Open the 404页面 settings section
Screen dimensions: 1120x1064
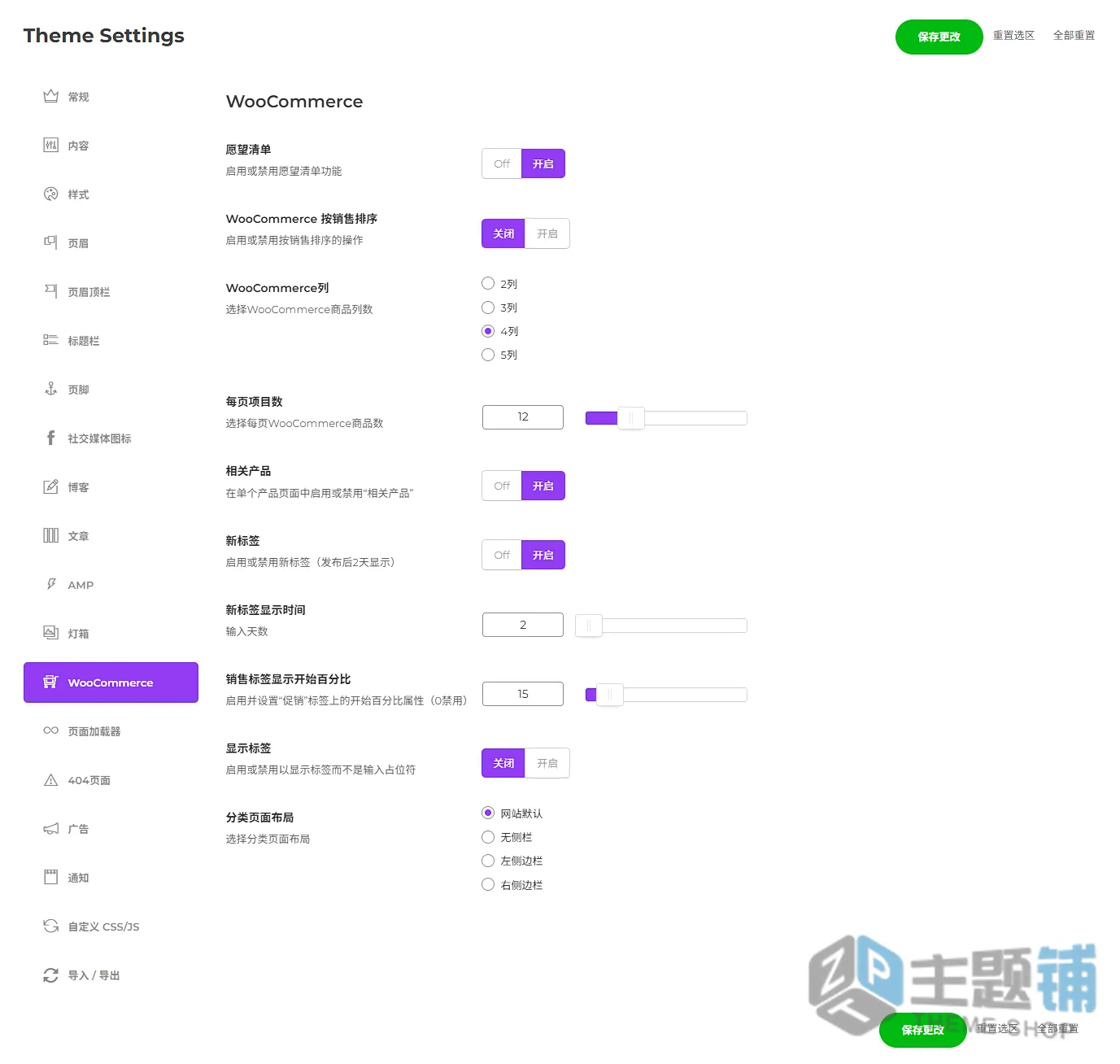click(x=111, y=780)
